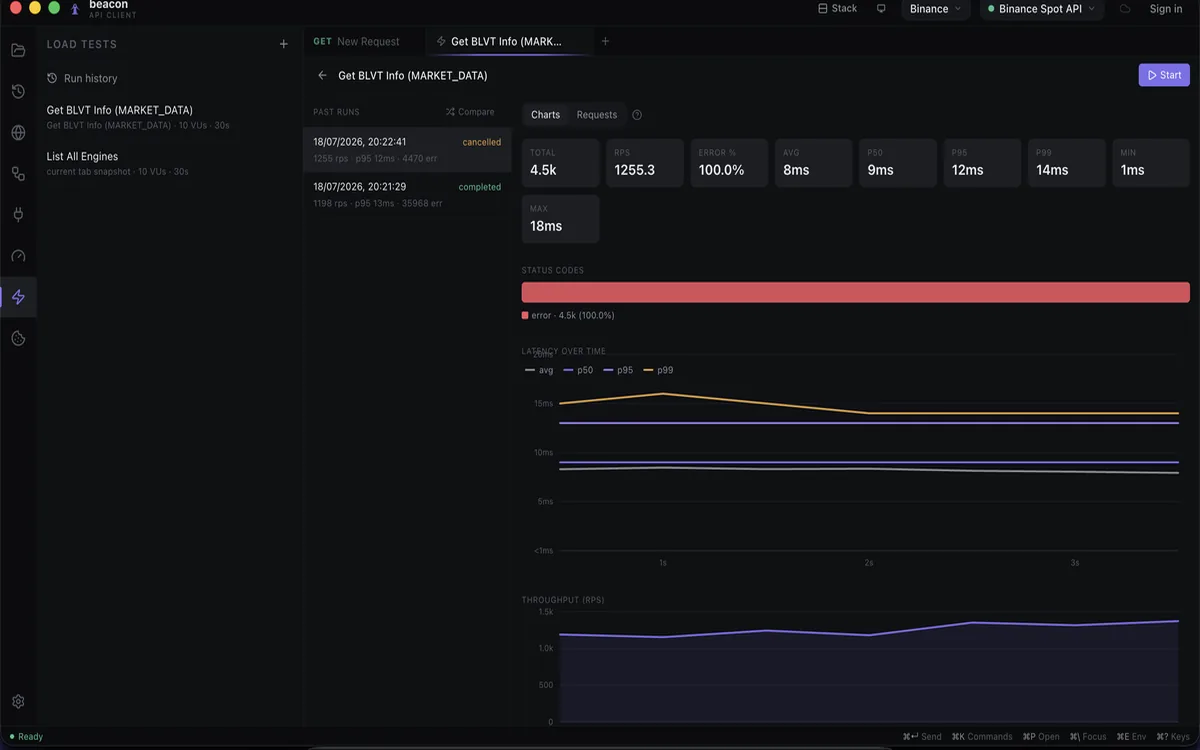Open the completed run from 20:21:29
Screen dimensions: 1200x750
pyautogui.click(x=407, y=195)
